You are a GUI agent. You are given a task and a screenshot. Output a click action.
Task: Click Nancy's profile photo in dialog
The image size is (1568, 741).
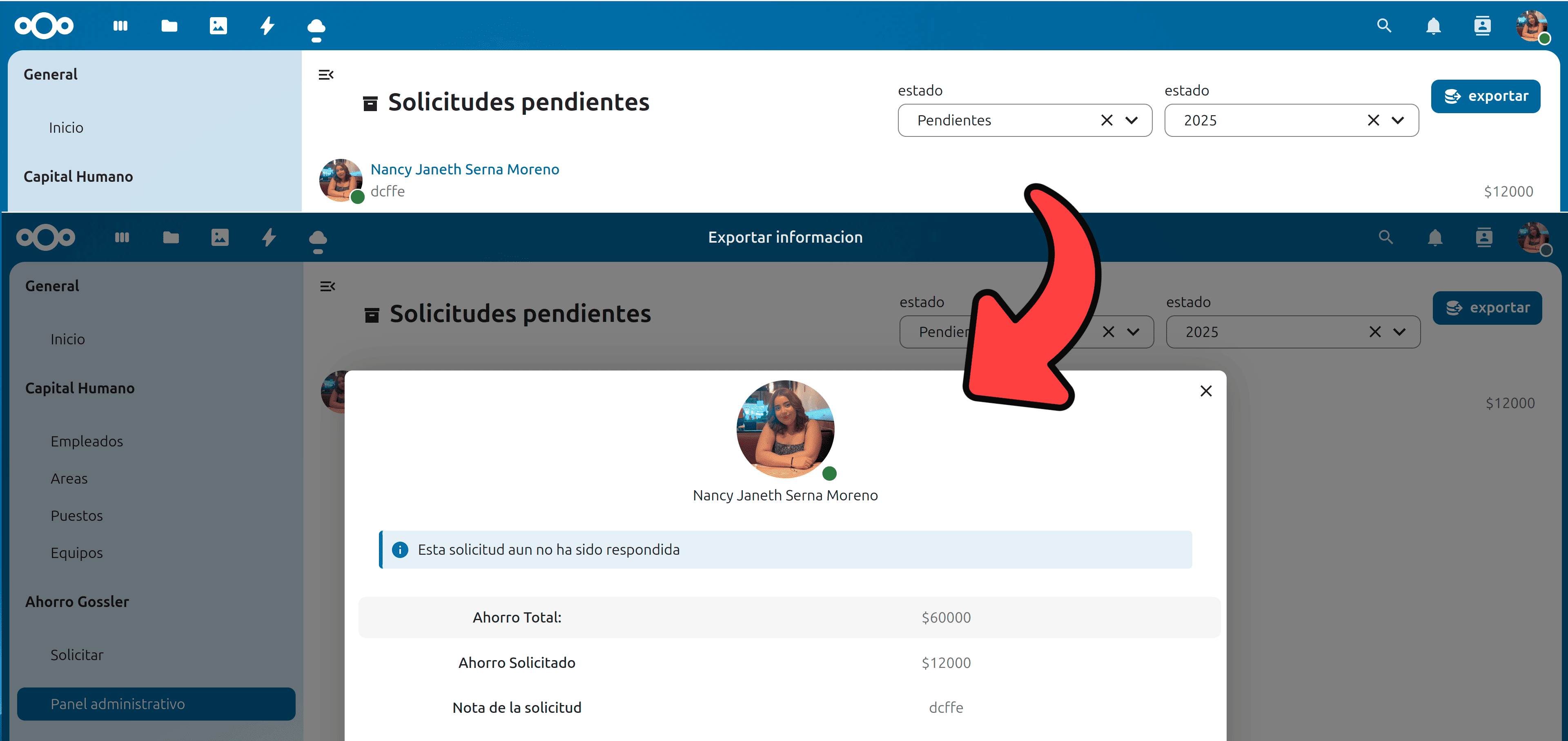click(x=784, y=429)
